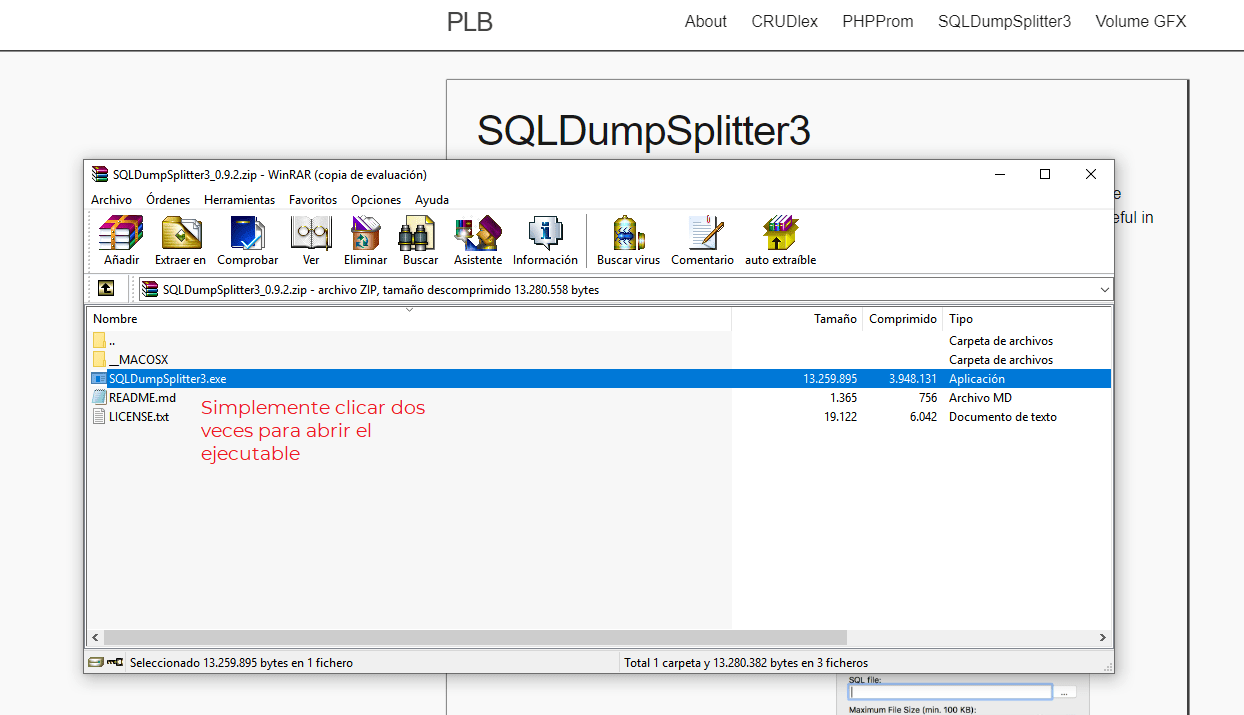Open the Volume GFX webpage link

click(1141, 21)
